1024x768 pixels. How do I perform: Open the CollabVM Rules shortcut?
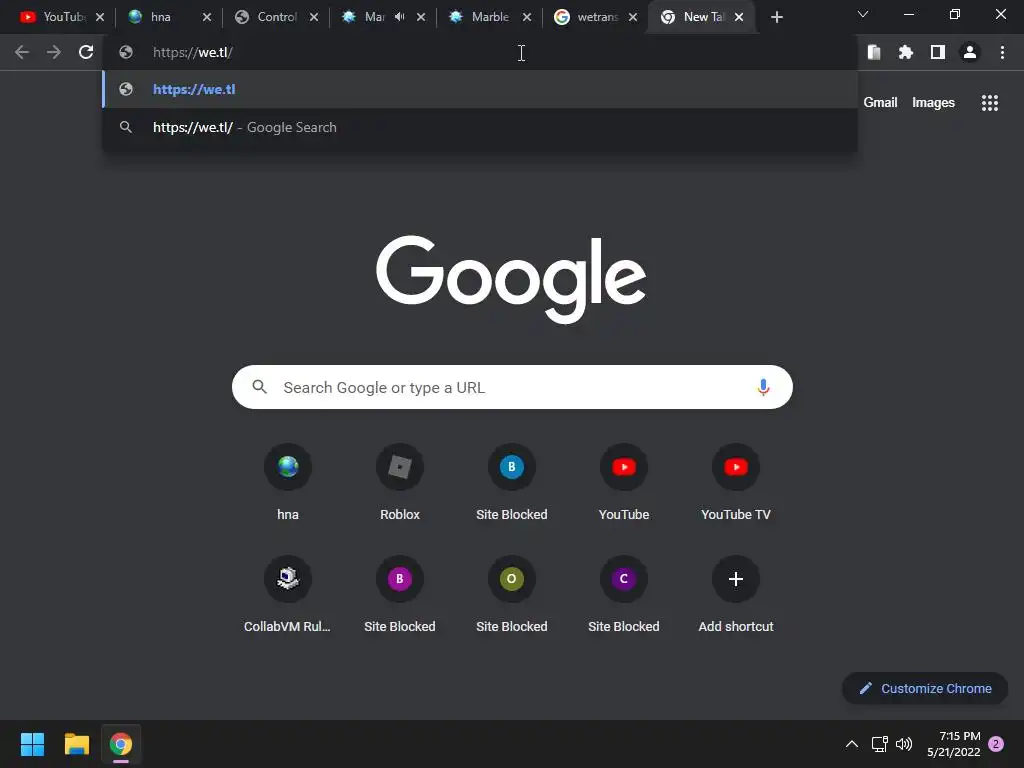(288, 594)
